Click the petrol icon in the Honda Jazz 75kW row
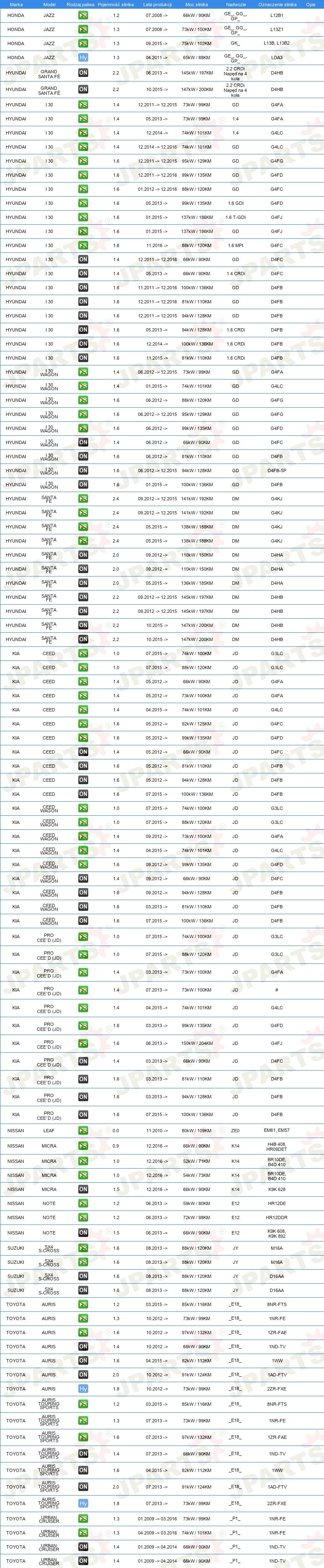 click(x=83, y=43)
